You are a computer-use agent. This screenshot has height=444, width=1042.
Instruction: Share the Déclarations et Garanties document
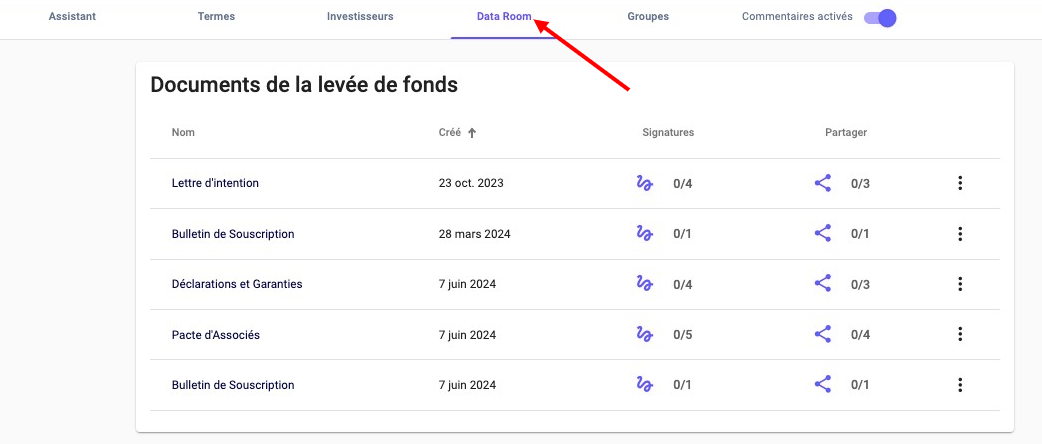(x=823, y=284)
